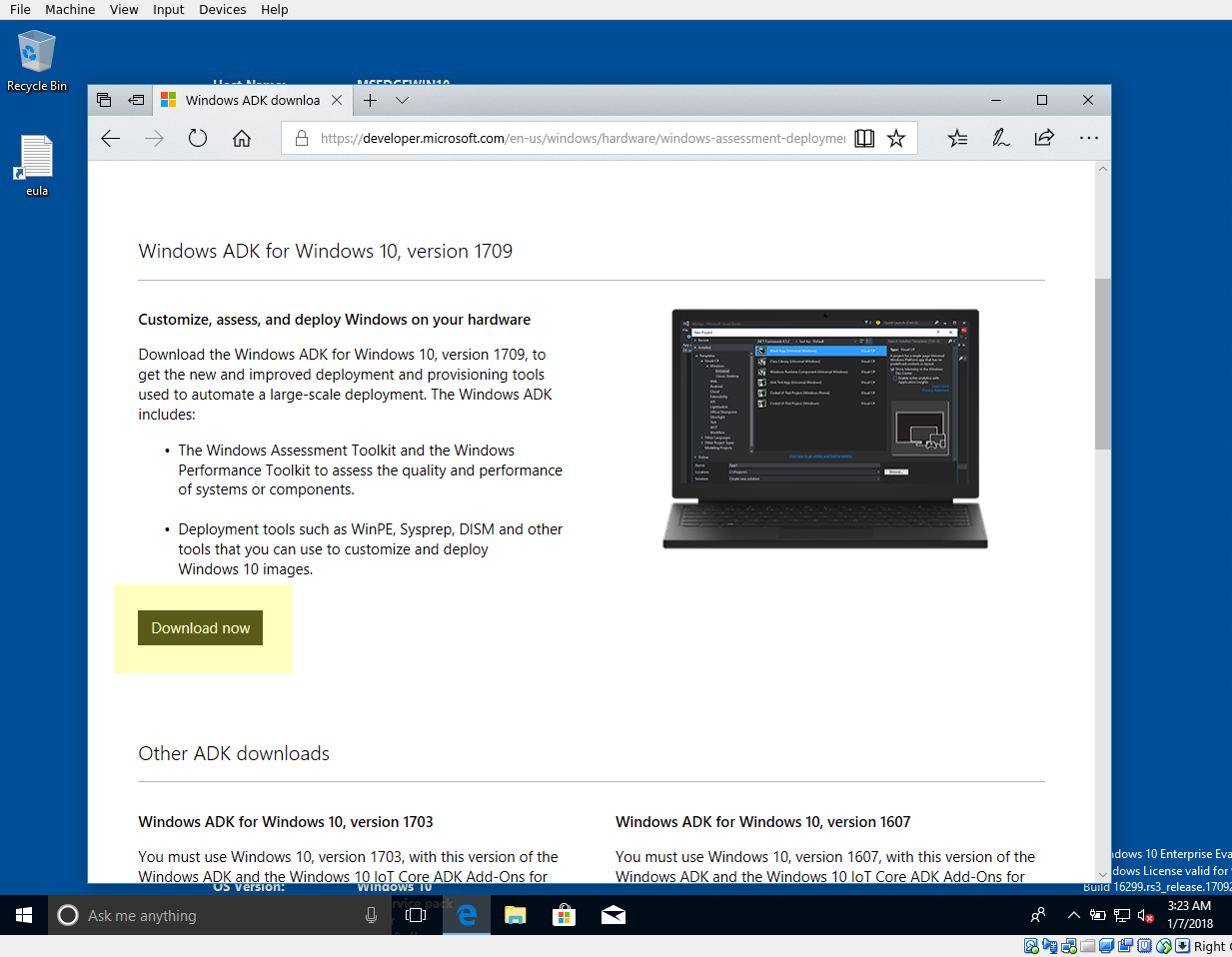The image size is (1232, 957).
Task: Go to the home page
Action: [242, 138]
